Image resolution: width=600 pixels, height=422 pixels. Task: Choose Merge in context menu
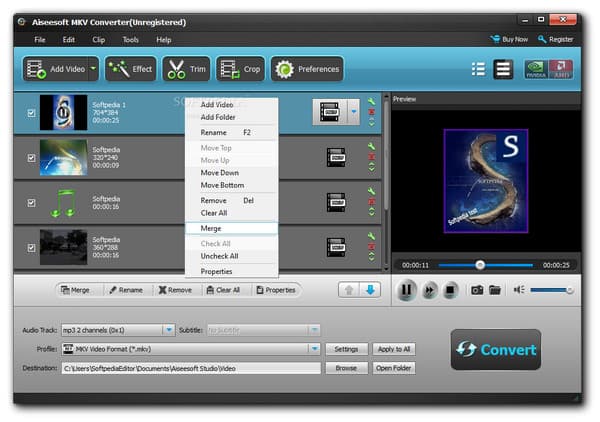tap(232, 228)
